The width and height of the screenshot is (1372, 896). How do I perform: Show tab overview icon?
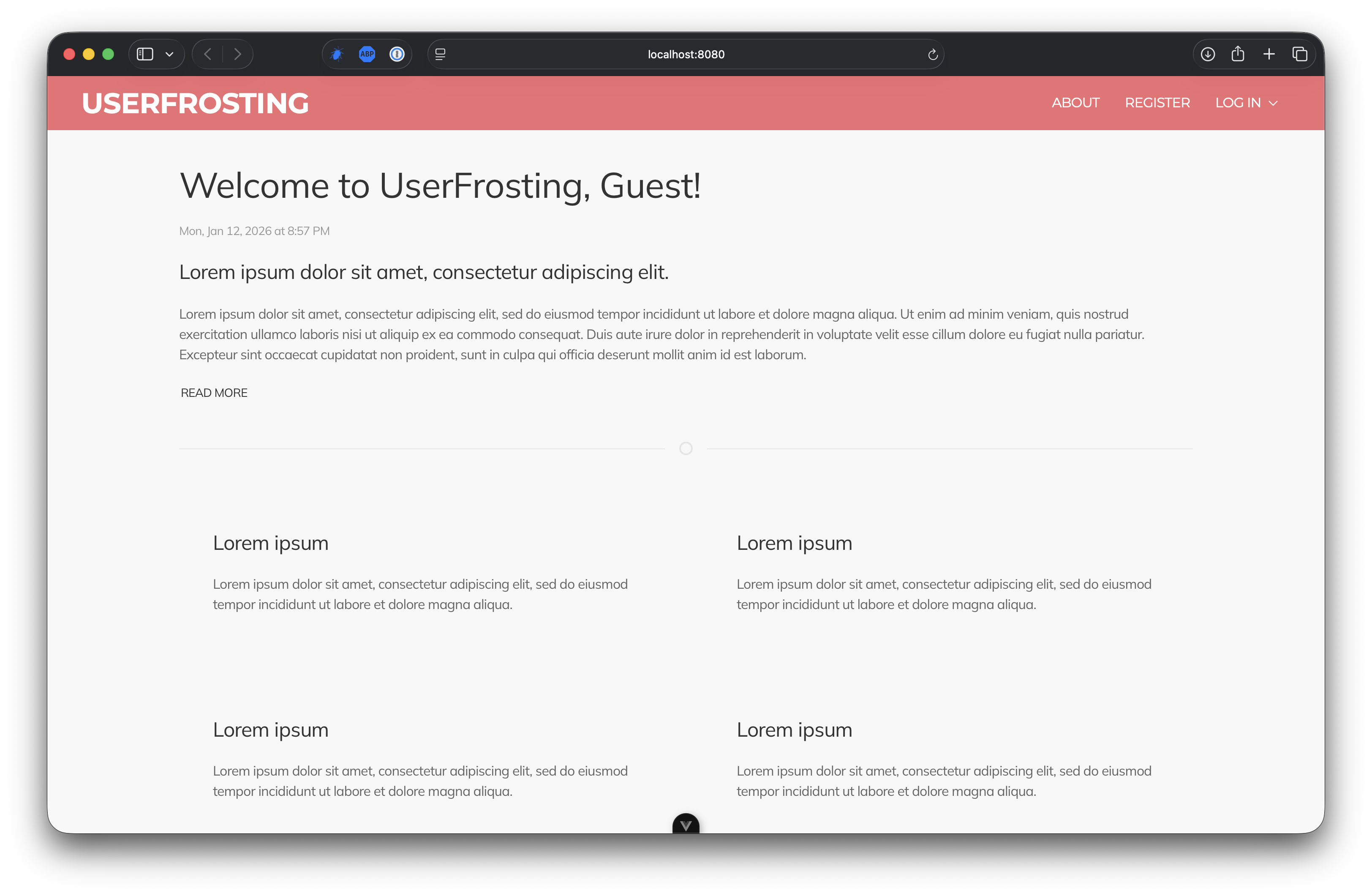pyautogui.click(x=1300, y=54)
